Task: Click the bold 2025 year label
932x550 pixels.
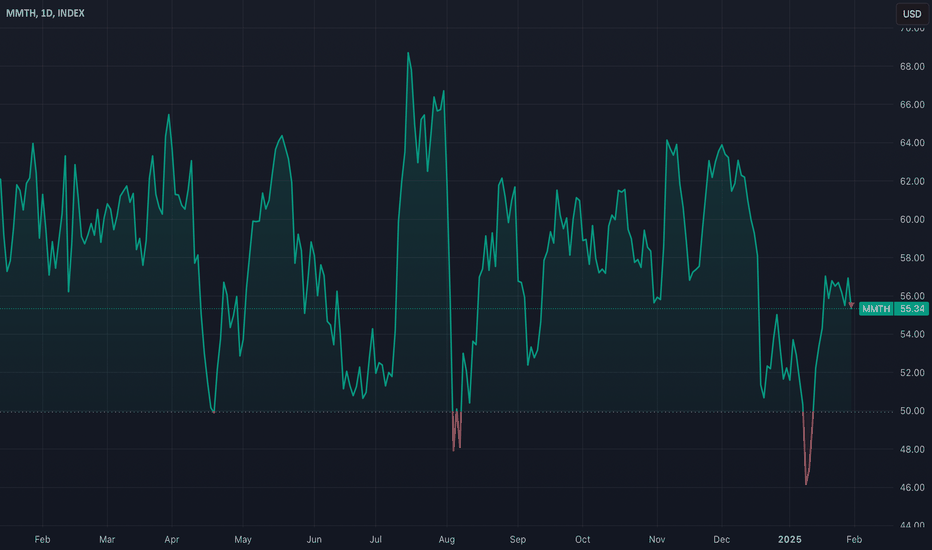Action: (790, 539)
